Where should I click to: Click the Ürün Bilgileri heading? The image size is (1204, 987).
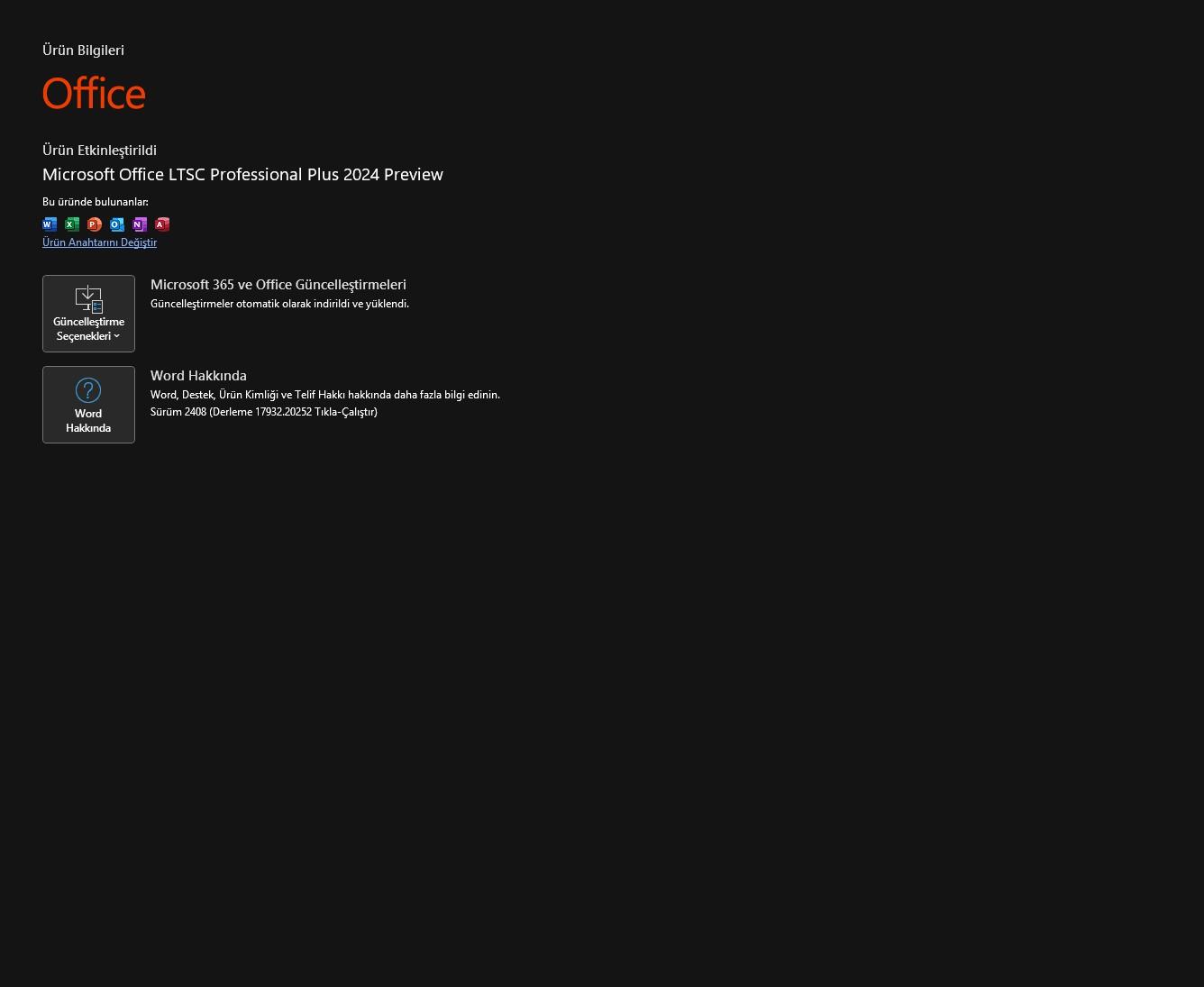coord(83,50)
